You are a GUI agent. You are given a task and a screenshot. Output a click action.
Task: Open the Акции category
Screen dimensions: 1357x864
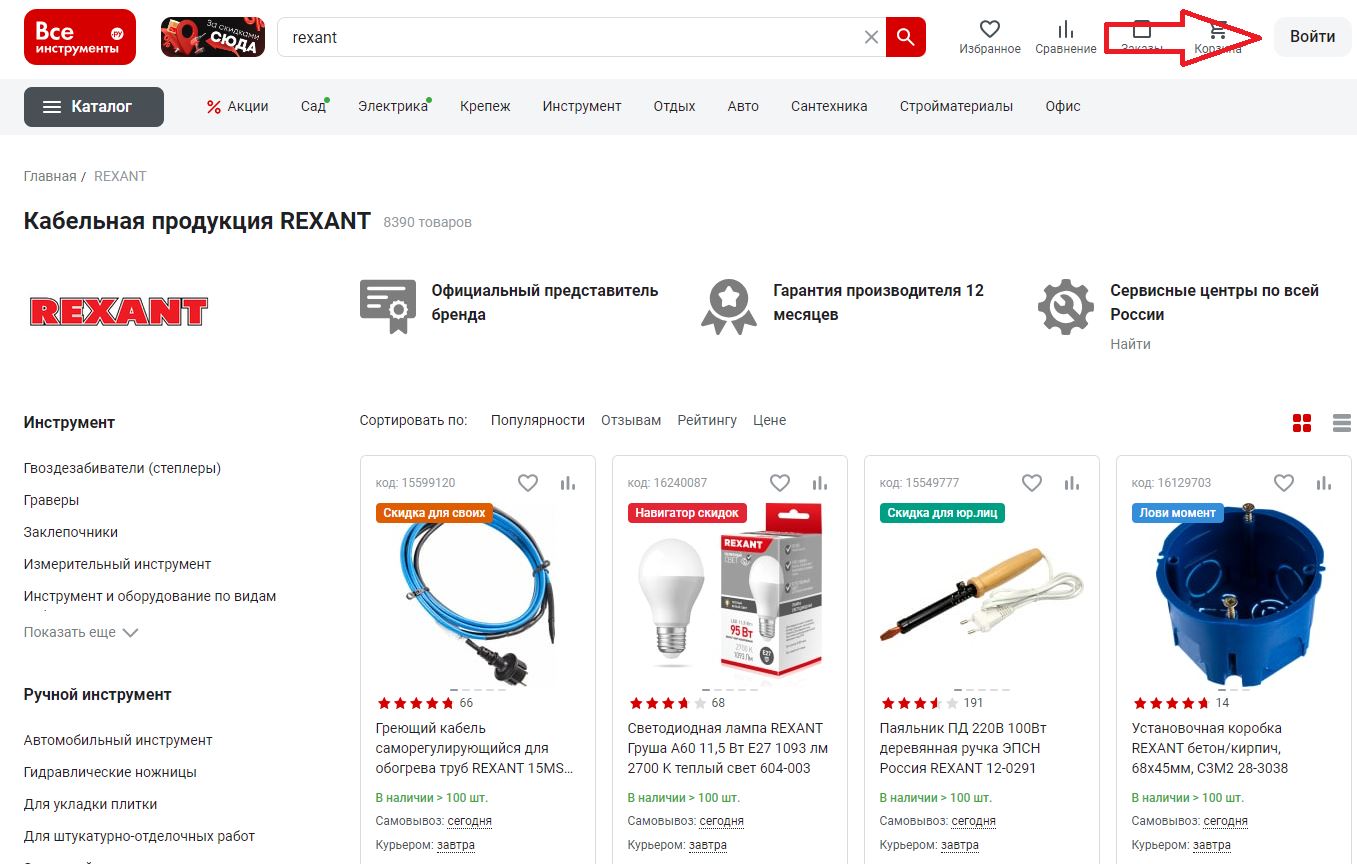point(237,106)
